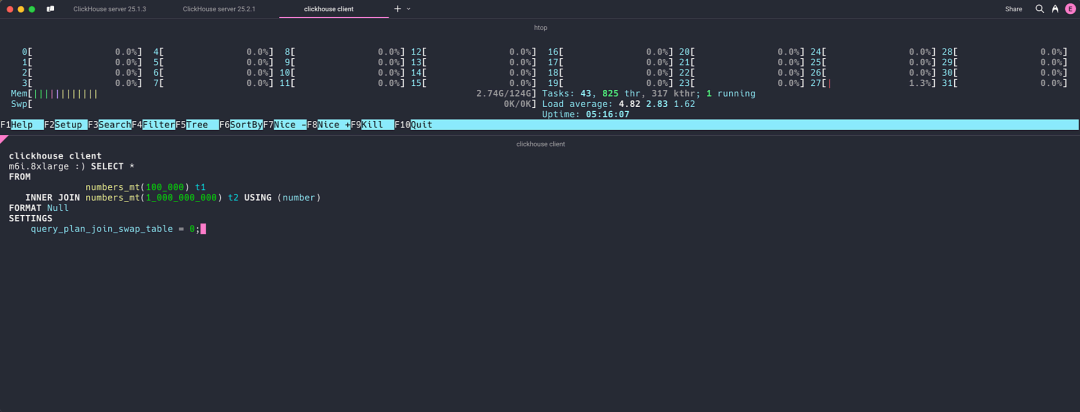The width and height of the screenshot is (1080, 412).
Task: Click query_plan_join_swap_table setting
Action: coord(102,229)
